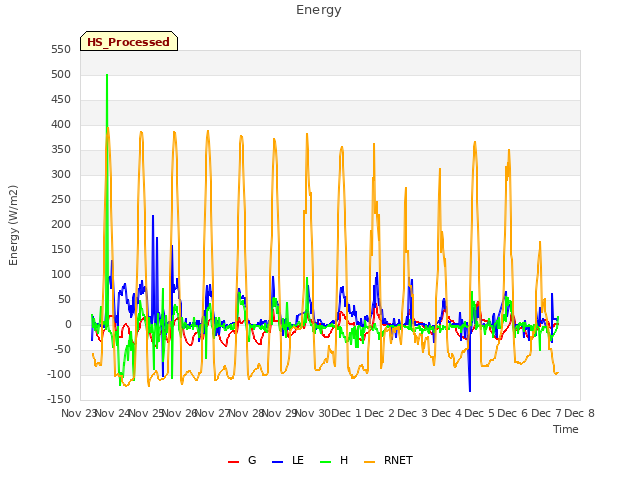Click the 550 y-axis tick label
The width and height of the screenshot is (640, 480).
click(61, 49)
